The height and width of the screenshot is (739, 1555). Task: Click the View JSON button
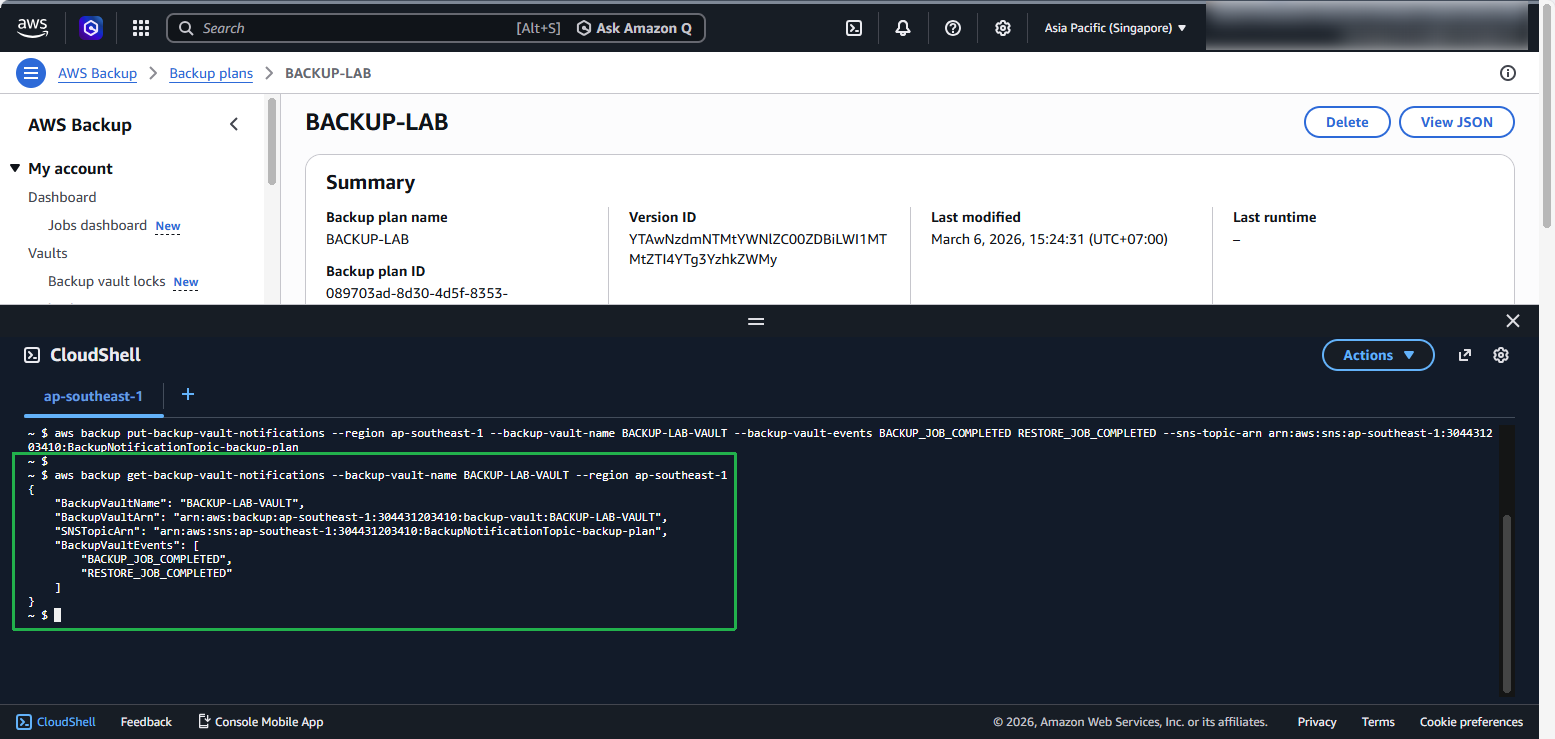coord(1456,122)
